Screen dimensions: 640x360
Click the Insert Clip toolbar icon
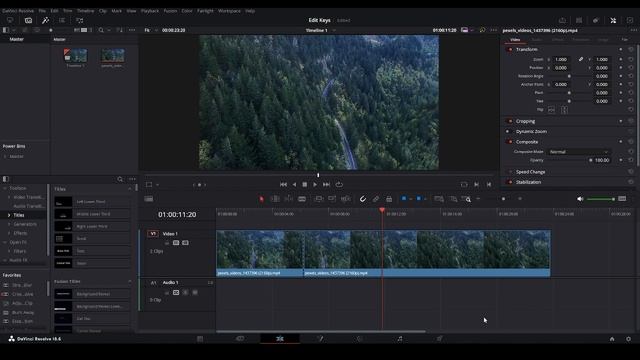click(x=319, y=199)
